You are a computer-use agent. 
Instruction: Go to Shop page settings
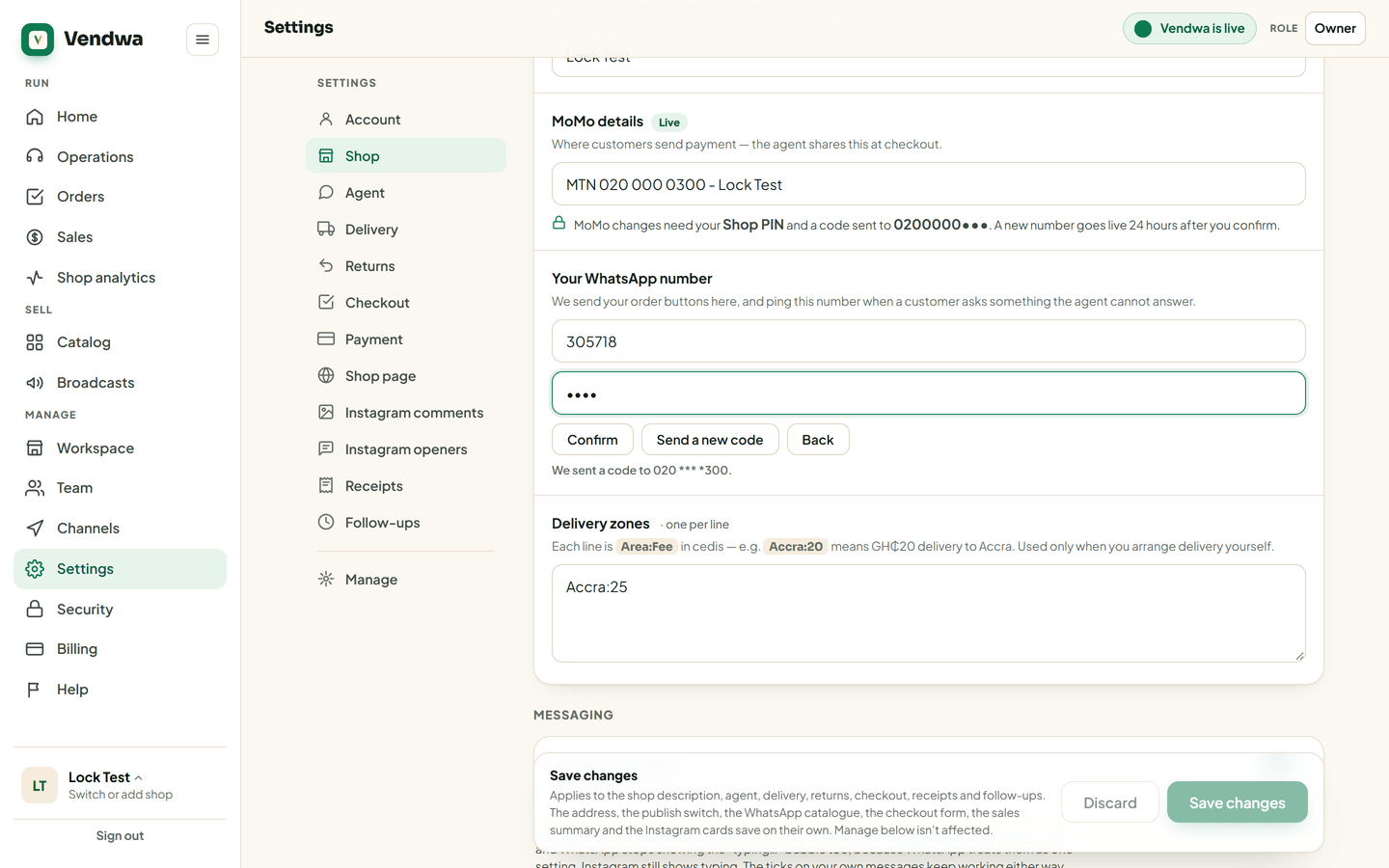click(x=406, y=376)
